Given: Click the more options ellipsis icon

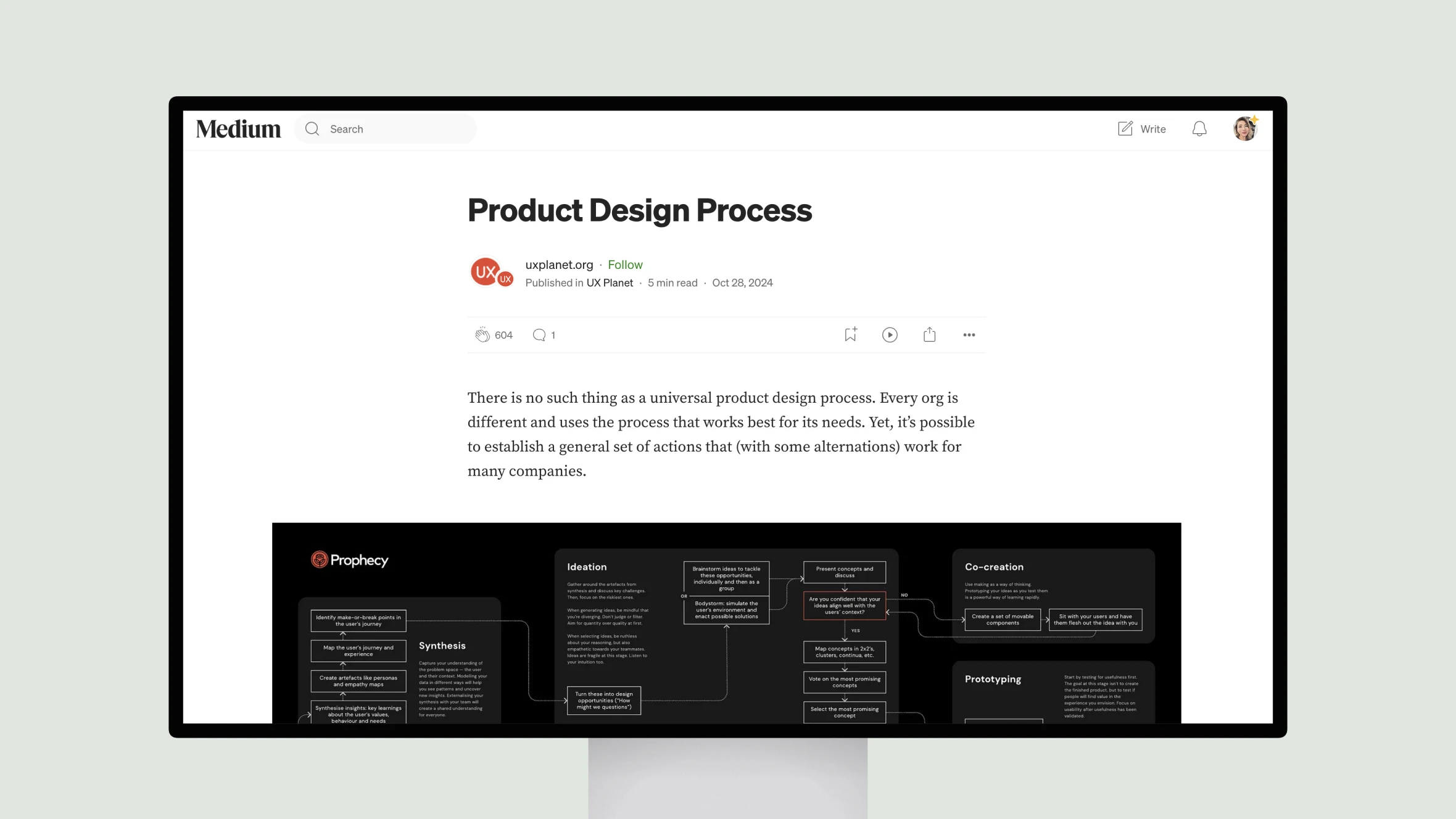Looking at the screenshot, I should [x=968, y=334].
